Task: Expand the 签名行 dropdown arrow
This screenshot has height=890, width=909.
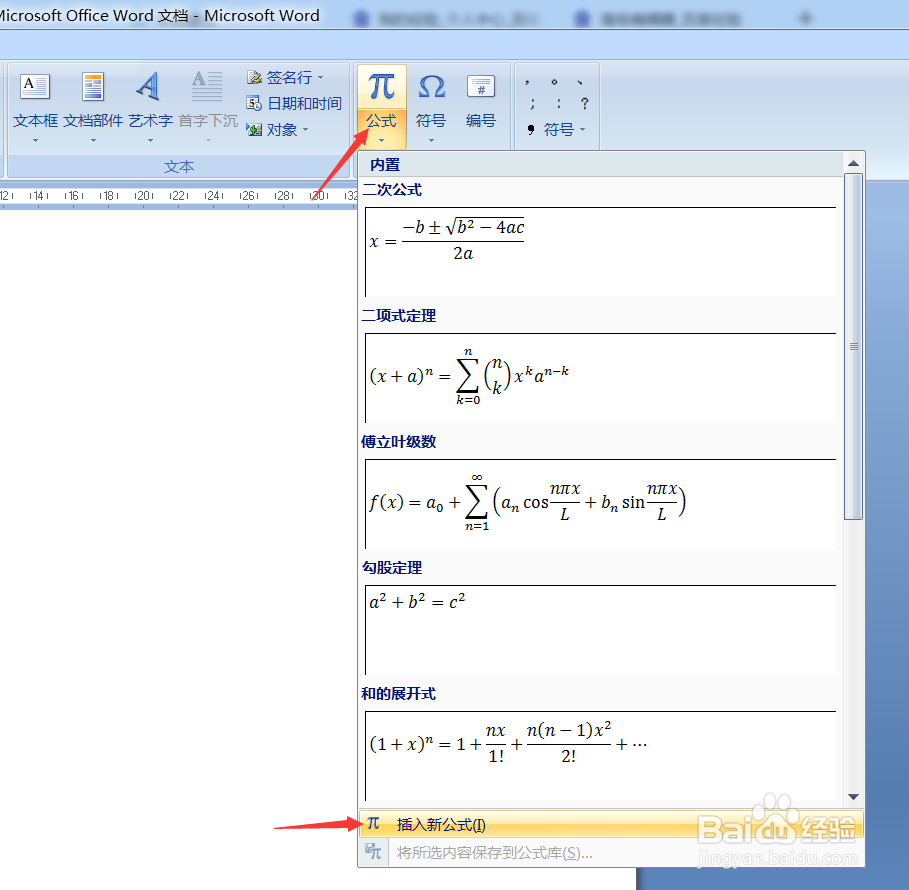Action: [321, 78]
